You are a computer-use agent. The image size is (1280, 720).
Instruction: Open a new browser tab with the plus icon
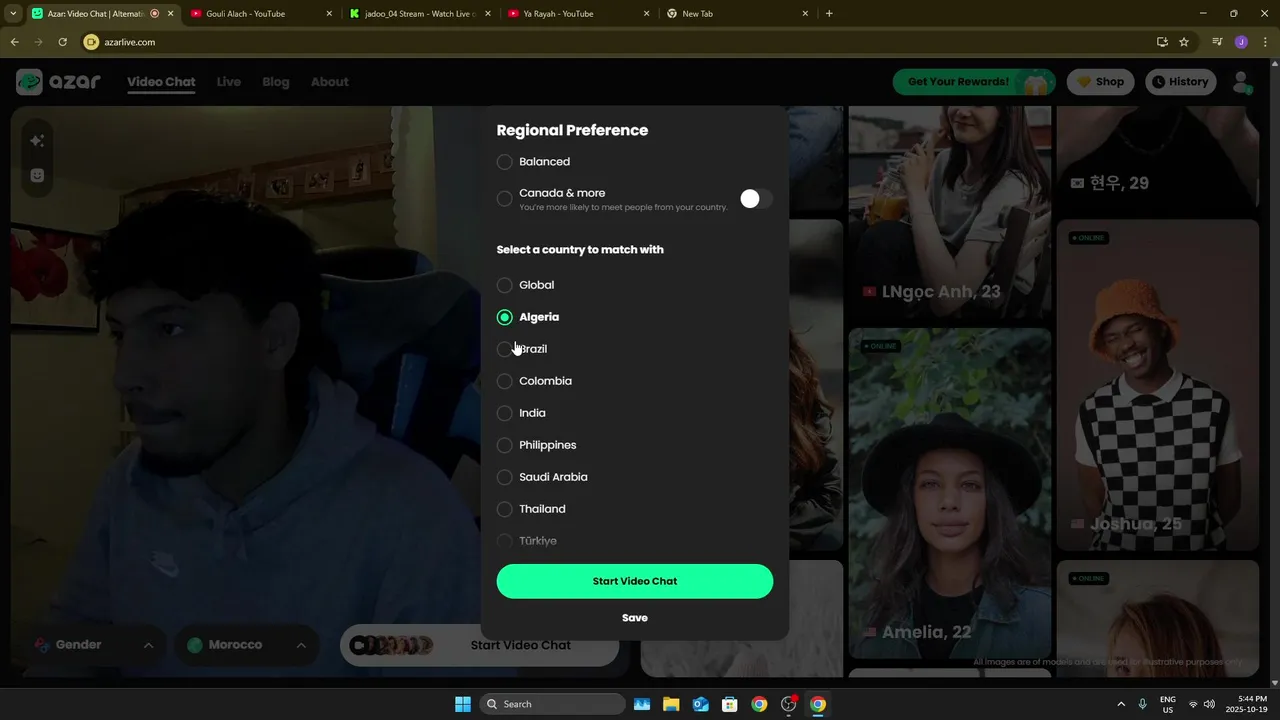(829, 14)
